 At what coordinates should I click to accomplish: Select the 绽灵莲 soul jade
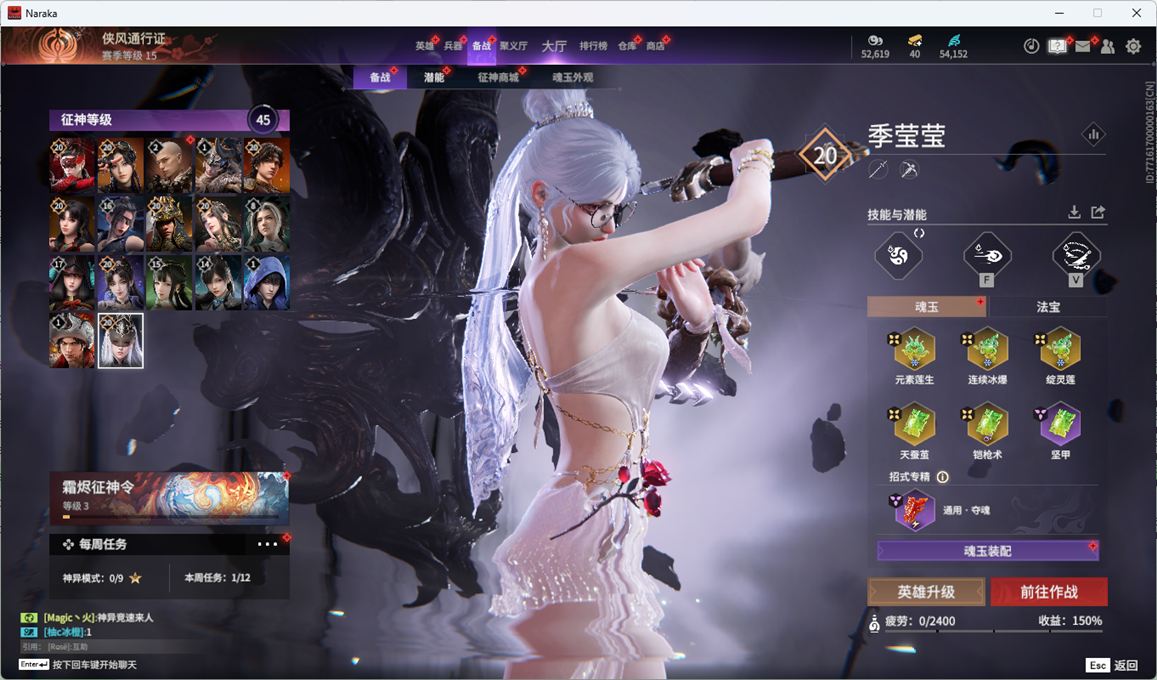[1060, 350]
